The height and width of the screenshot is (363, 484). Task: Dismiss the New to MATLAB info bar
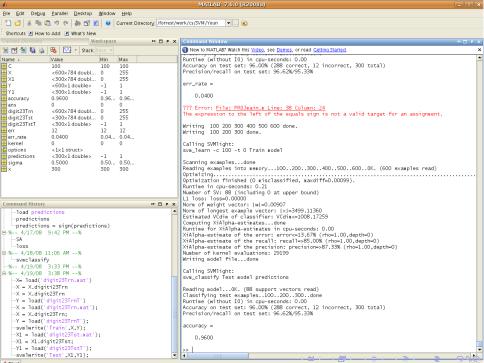tap(479, 50)
